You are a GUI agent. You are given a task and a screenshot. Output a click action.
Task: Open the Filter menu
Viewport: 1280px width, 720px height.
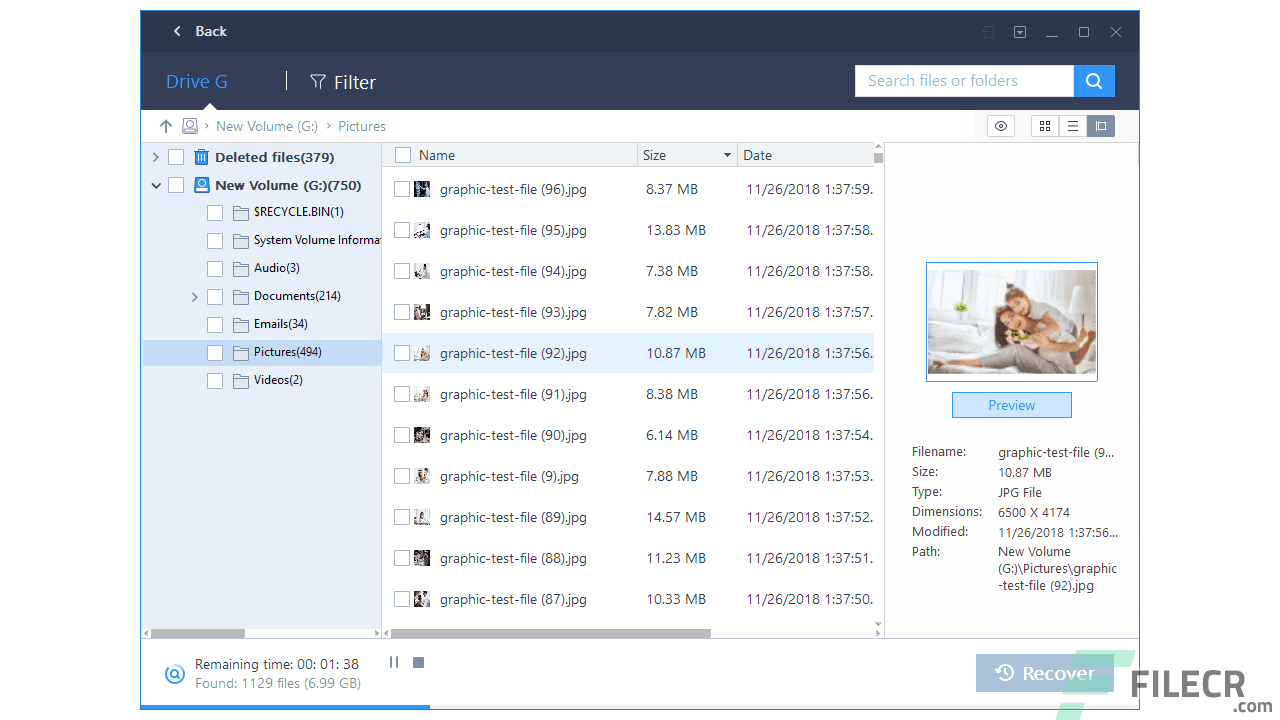tap(342, 82)
